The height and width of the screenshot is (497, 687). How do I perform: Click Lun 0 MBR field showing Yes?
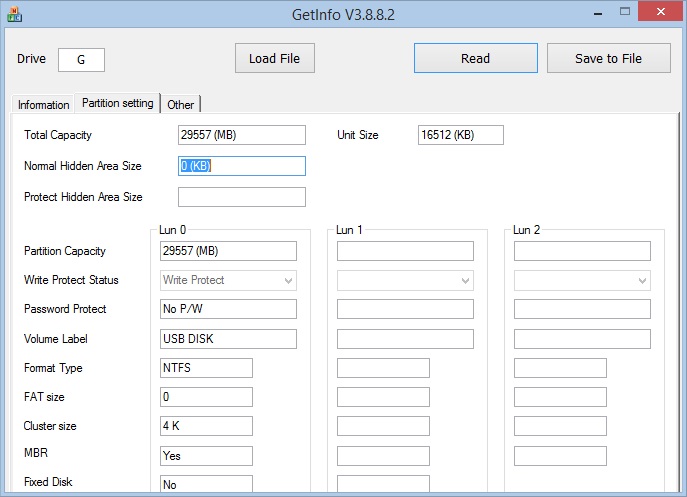[x=206, y=456]
